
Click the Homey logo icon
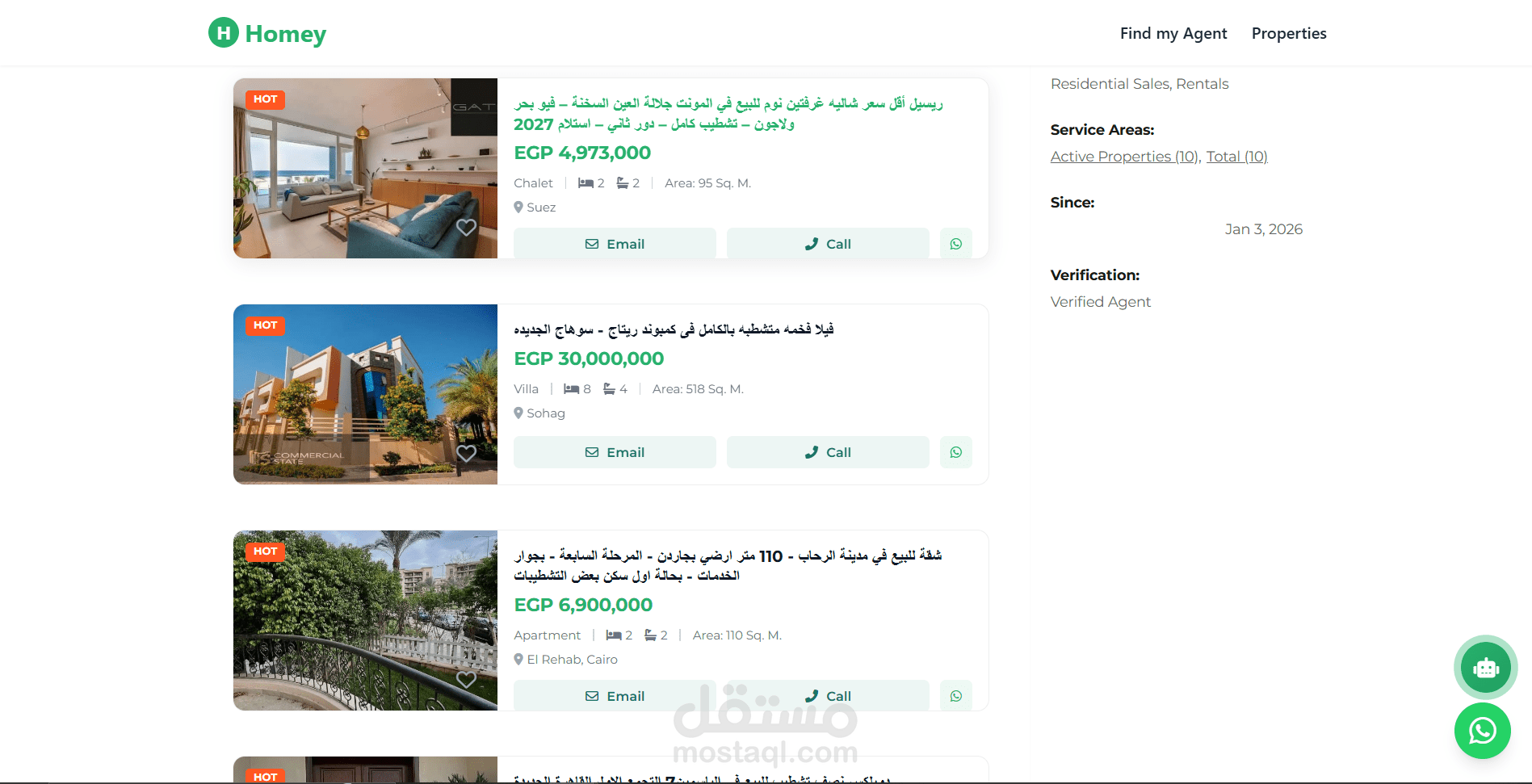224,33
